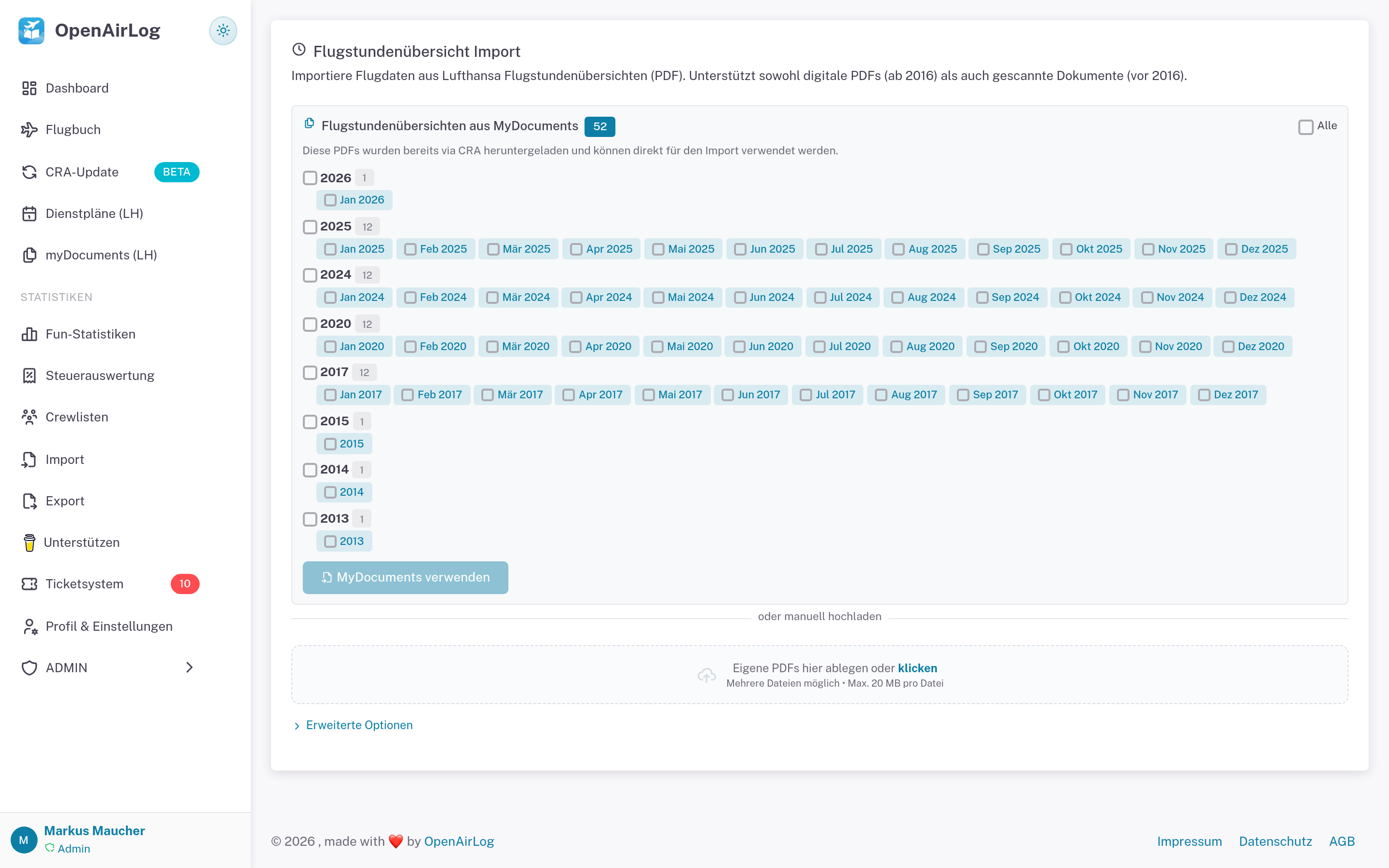The height and width of the screenshot is (868, 1389).
Task: Expand Erweiterte Optionen section
Action: [x=359, y=725]
